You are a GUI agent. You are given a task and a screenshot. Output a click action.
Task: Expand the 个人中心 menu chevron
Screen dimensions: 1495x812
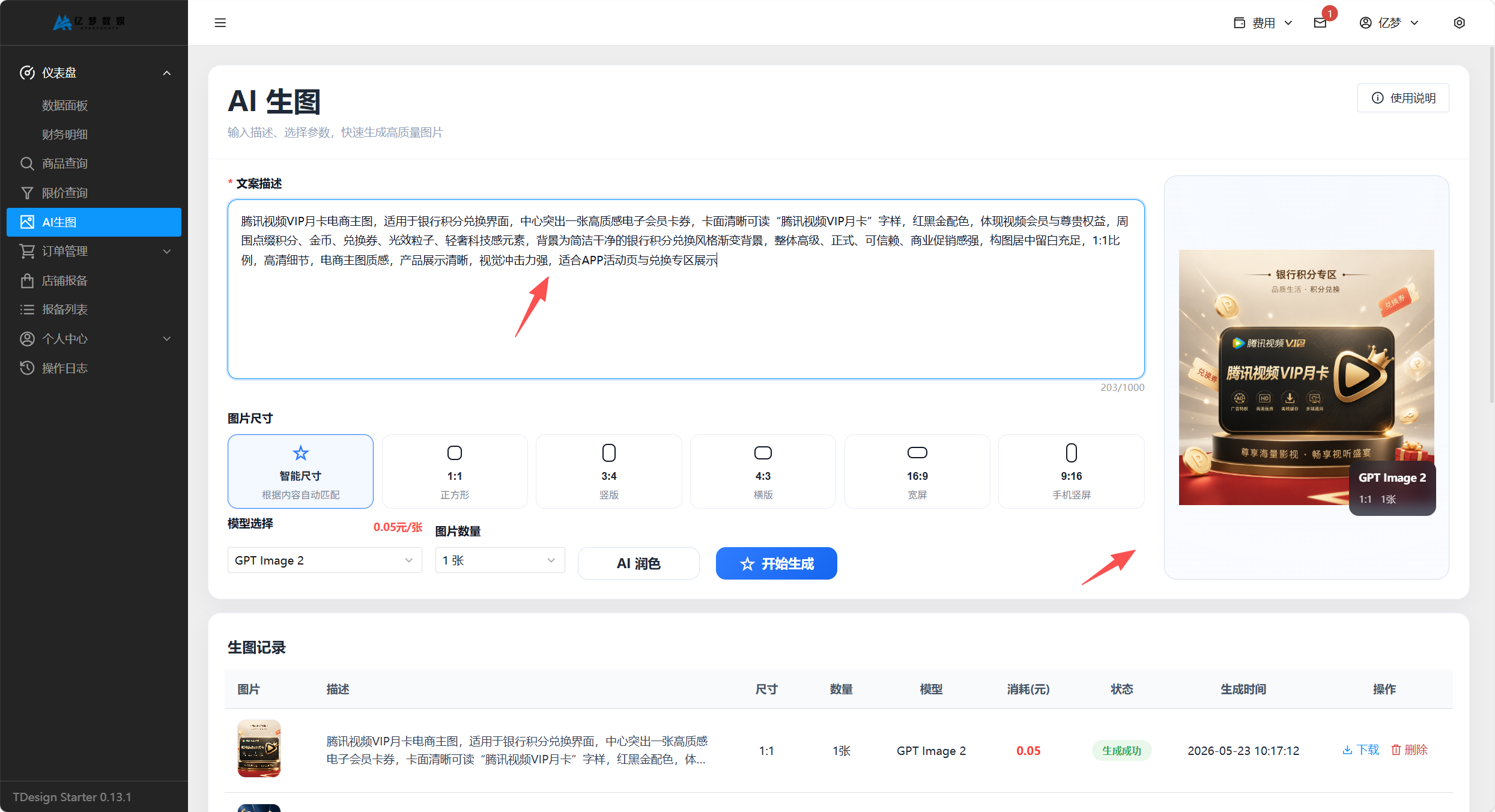click(x=167, y=339)
